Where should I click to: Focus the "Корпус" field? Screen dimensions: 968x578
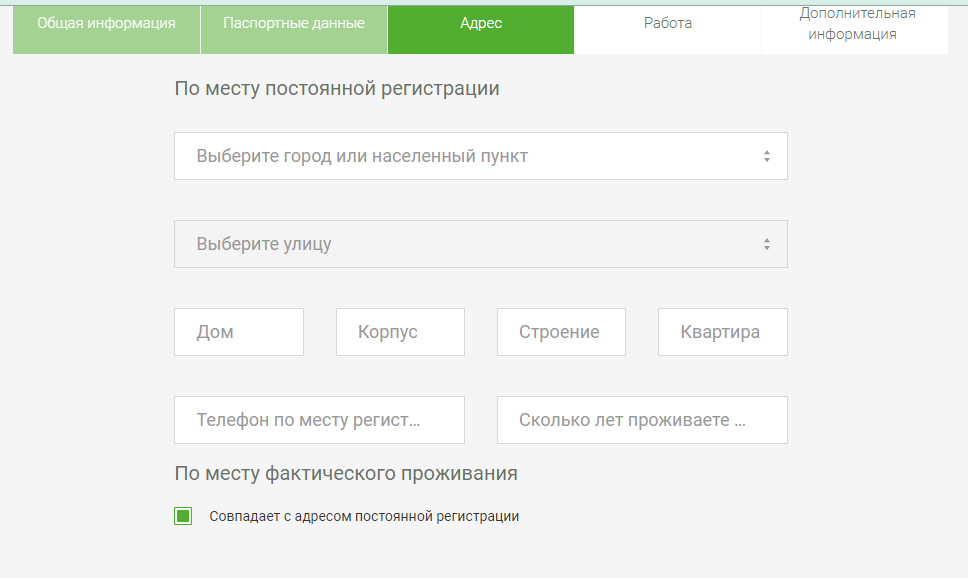(x=400, y=331)
